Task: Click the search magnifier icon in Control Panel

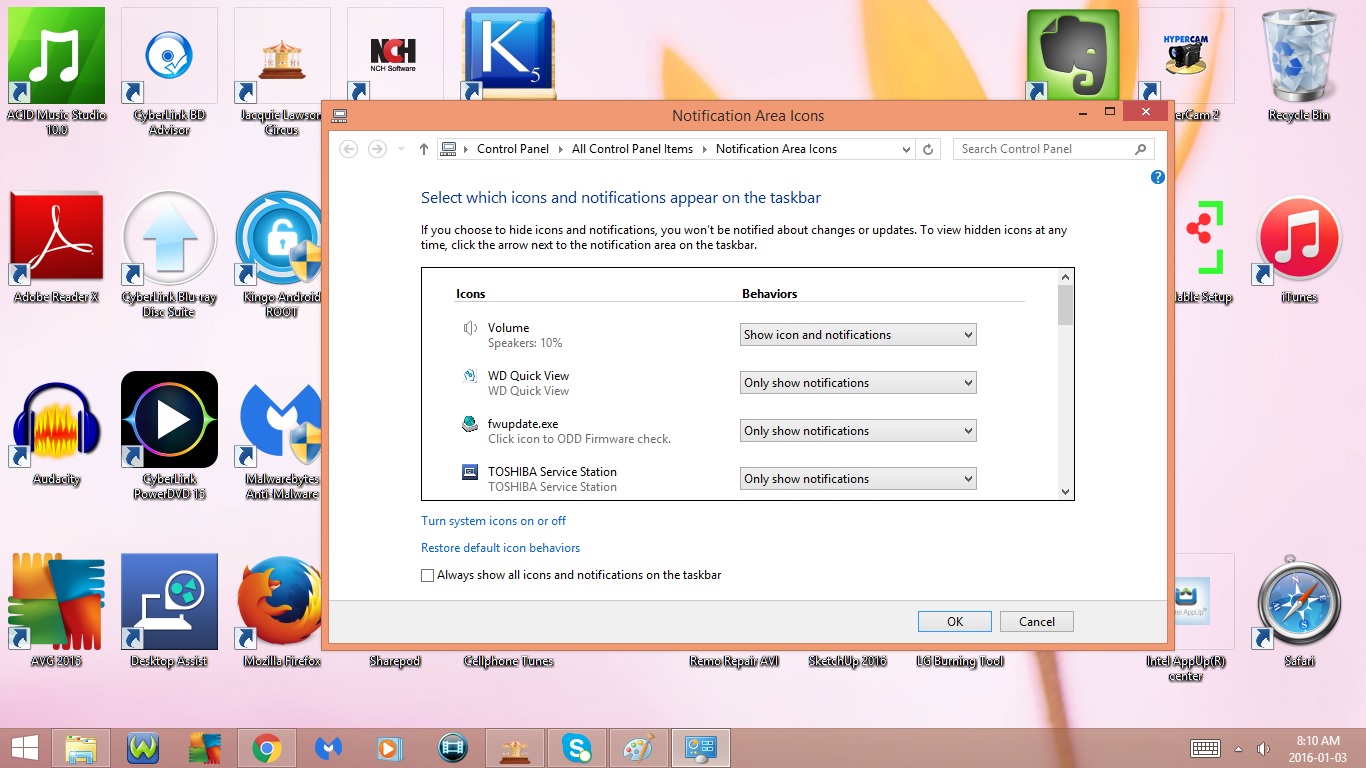Action: [1140, 149]
